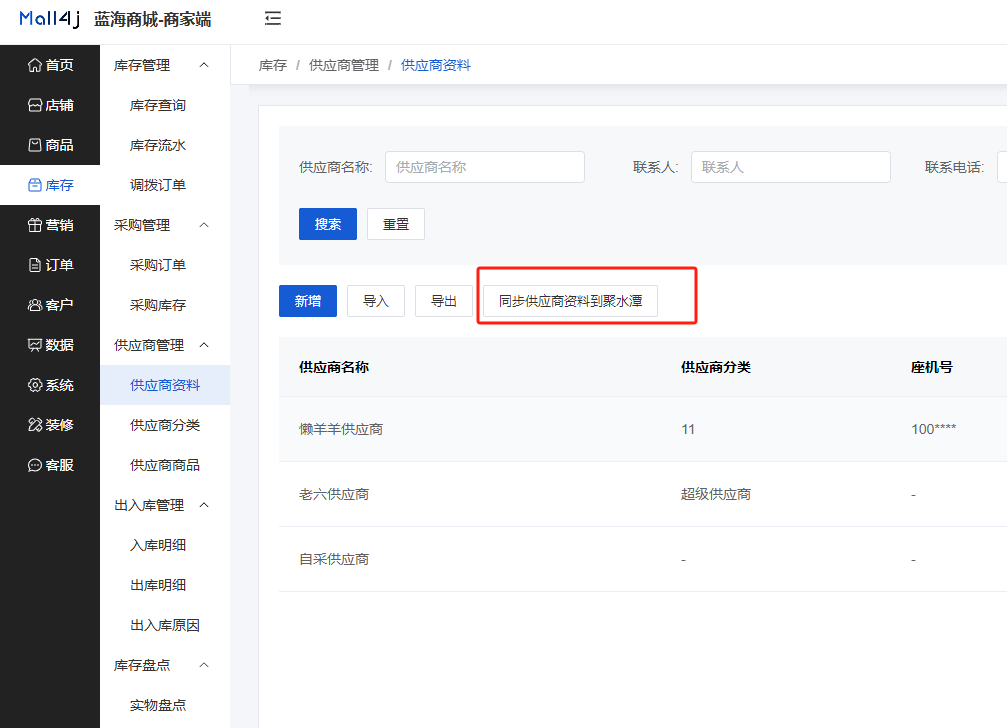Click the gear icon beside 系统
Viewport: 1007px width, 728px height.
pos(35,385)
